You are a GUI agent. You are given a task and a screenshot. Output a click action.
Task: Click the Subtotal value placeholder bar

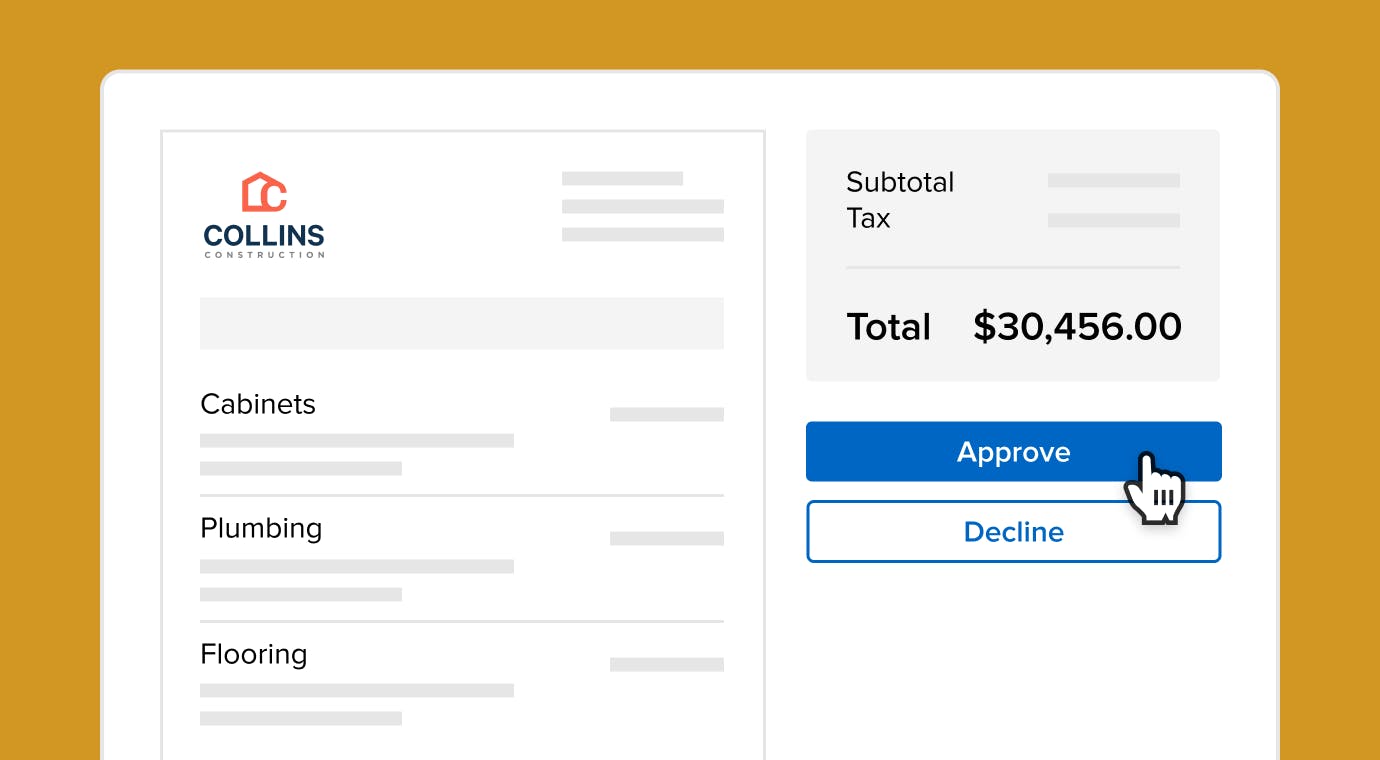point(1114,181)
